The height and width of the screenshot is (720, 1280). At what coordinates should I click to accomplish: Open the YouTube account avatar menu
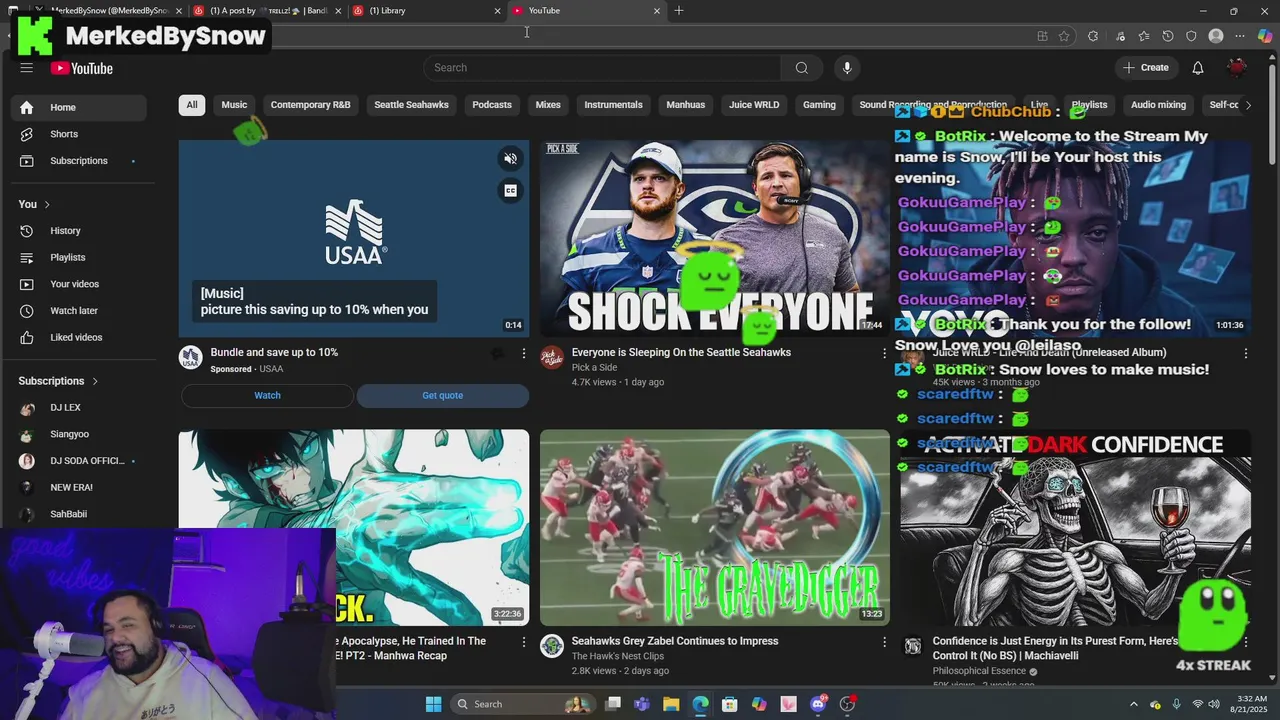[x=1237, y=68]
